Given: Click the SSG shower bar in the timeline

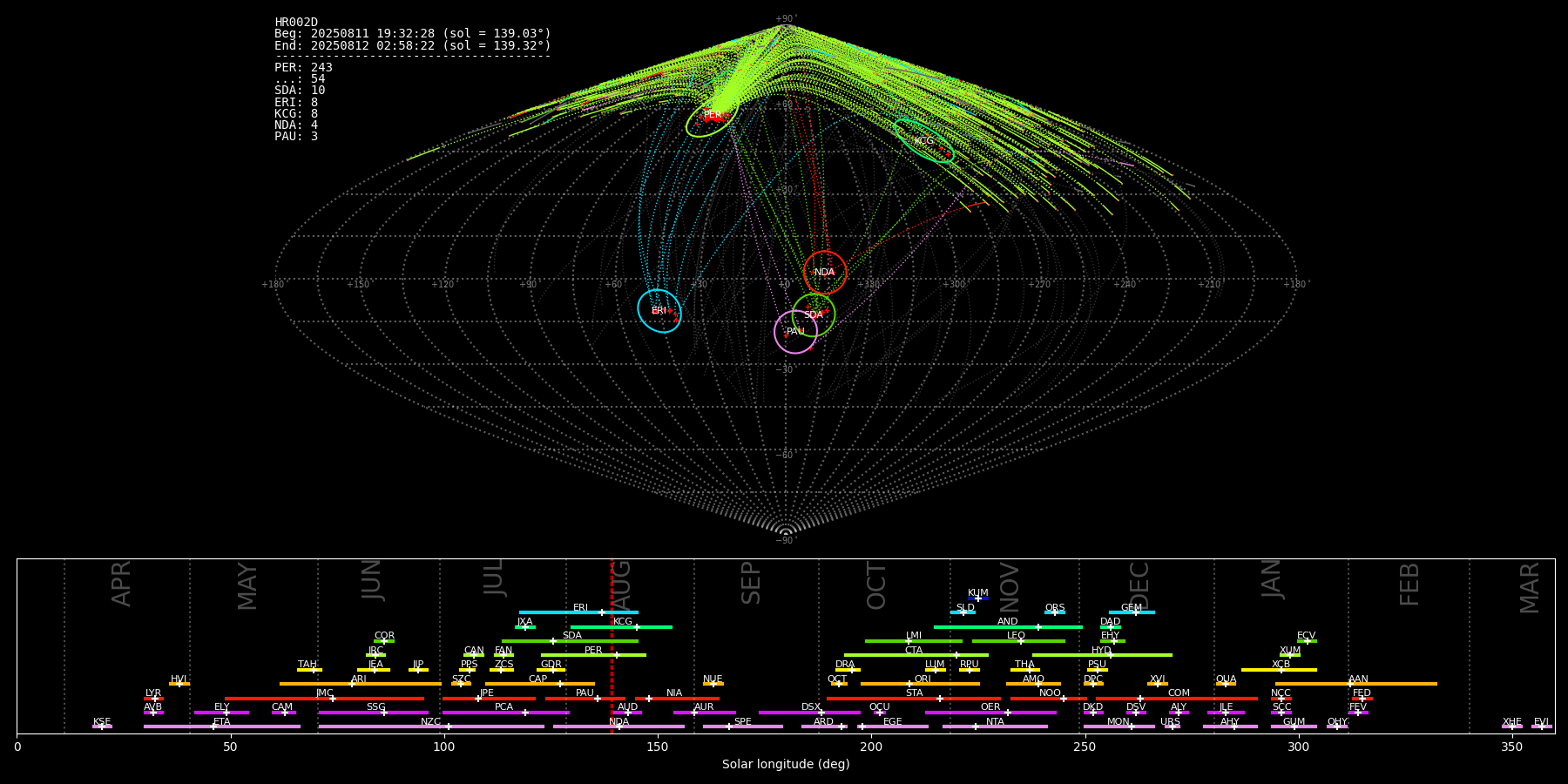Looking at the screenshot, I should pos(374,713).
